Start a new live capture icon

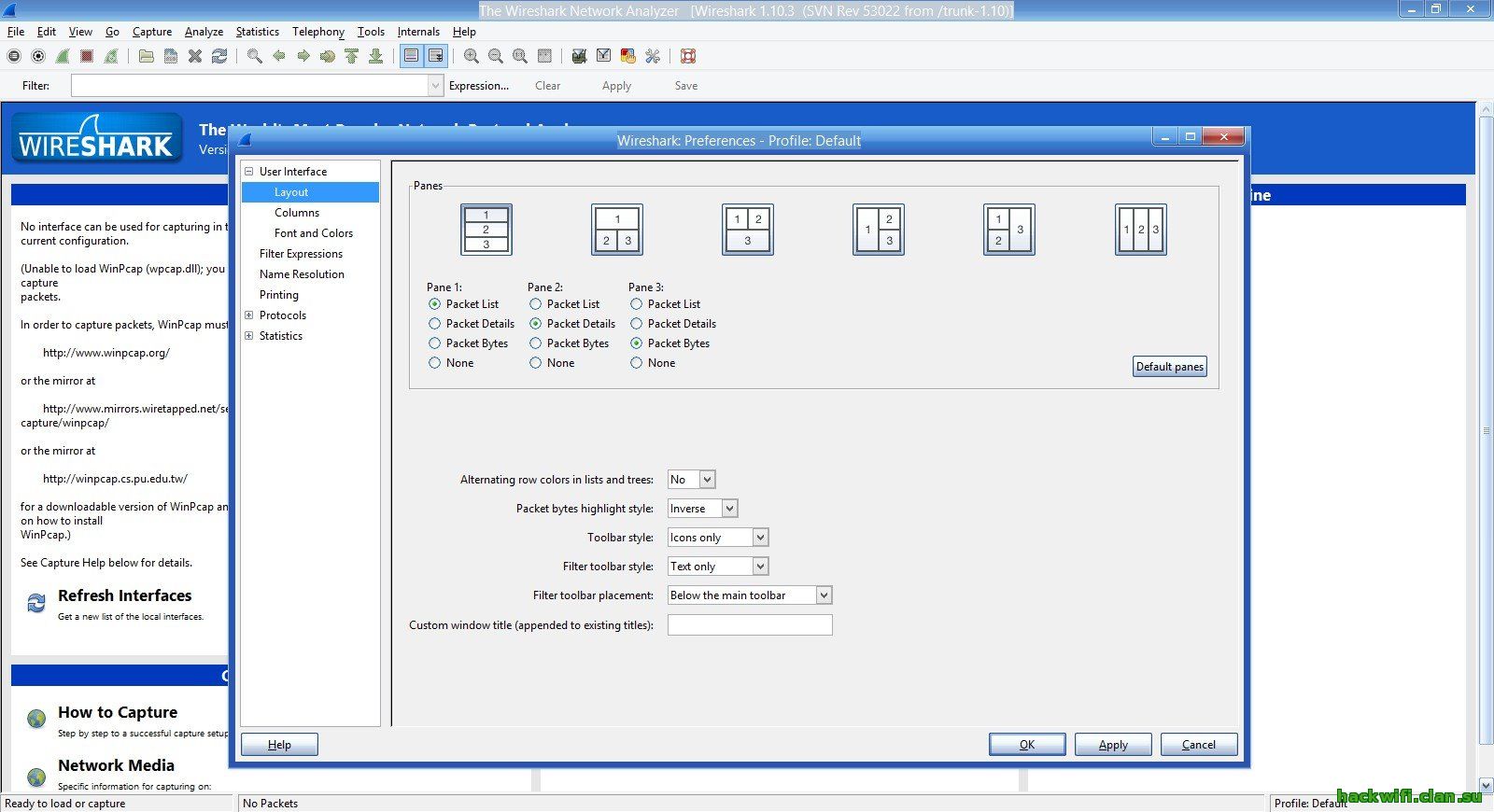63,56
